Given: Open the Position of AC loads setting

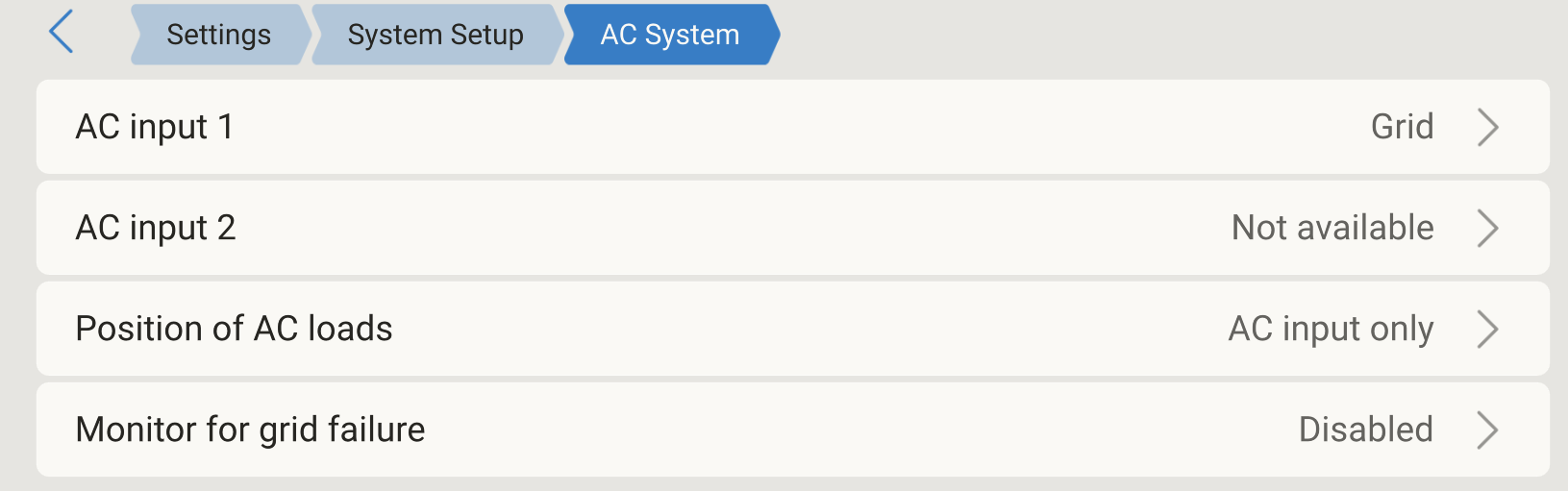Looking at the screenshot, I should (793, 329).
